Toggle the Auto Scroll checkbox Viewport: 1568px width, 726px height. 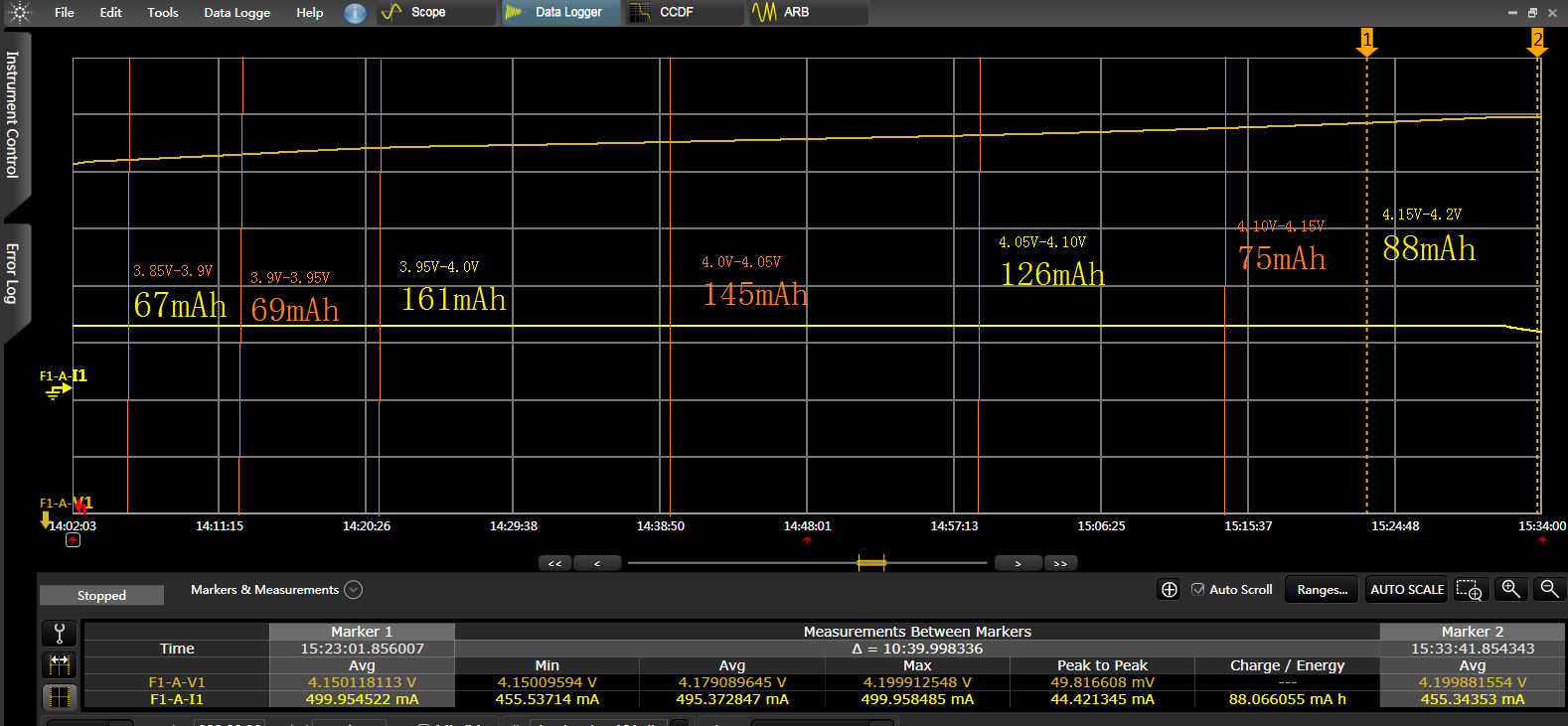(x=1197, y=590)
